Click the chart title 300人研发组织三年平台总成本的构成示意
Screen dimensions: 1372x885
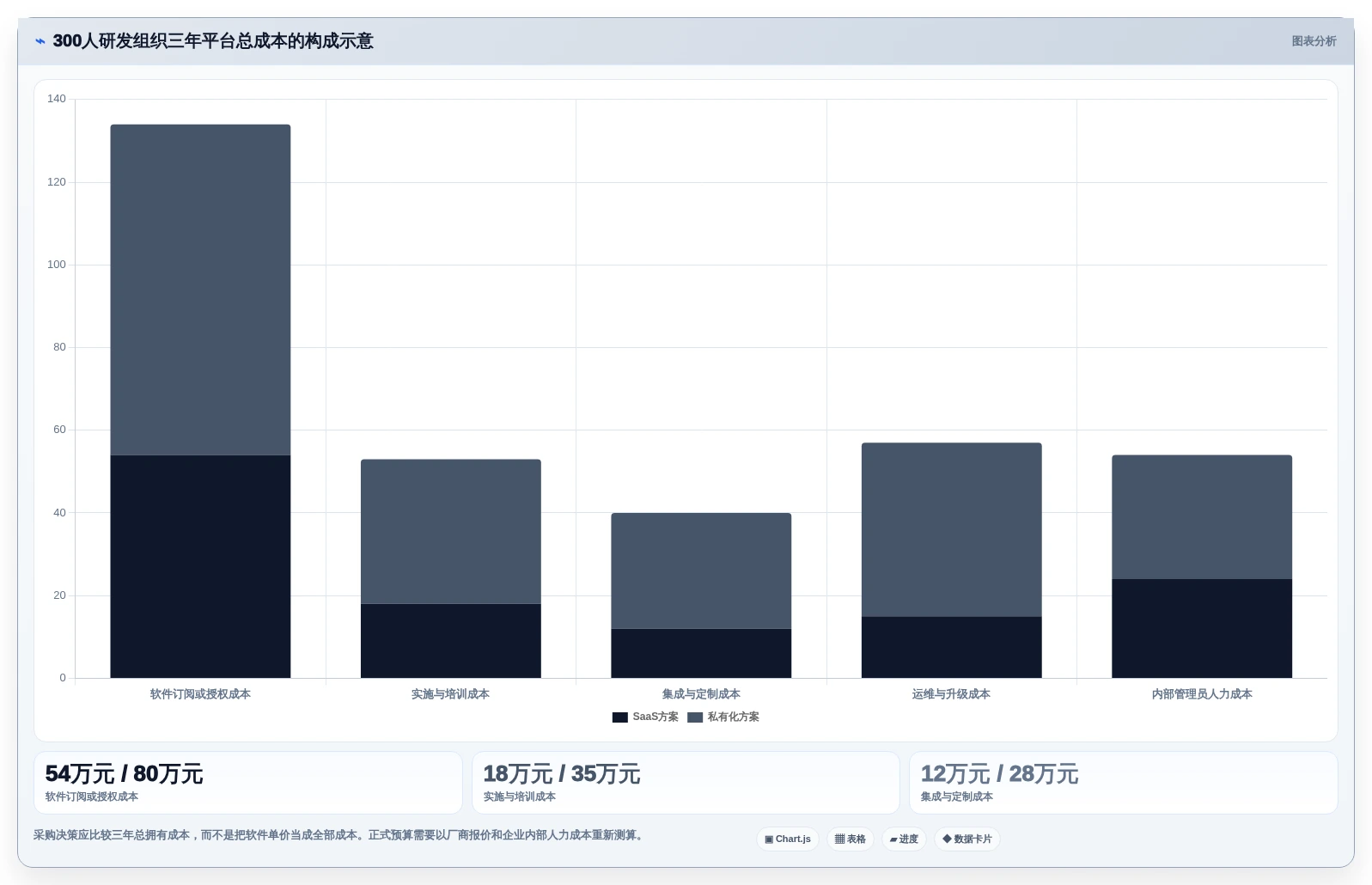point(213,41)
